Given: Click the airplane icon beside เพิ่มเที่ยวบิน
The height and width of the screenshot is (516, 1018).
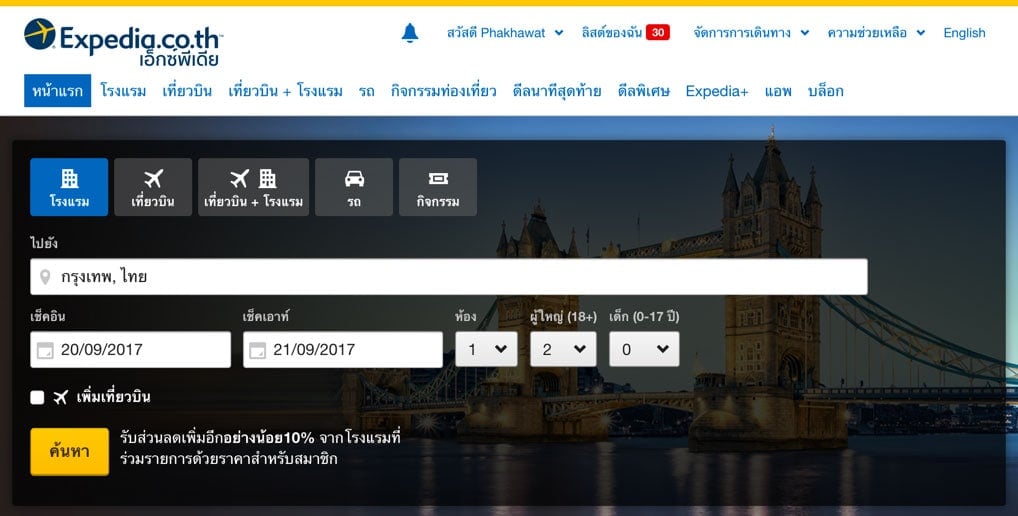Looking at the screenshot, I should pyautogui.click(x=60, y=397).
